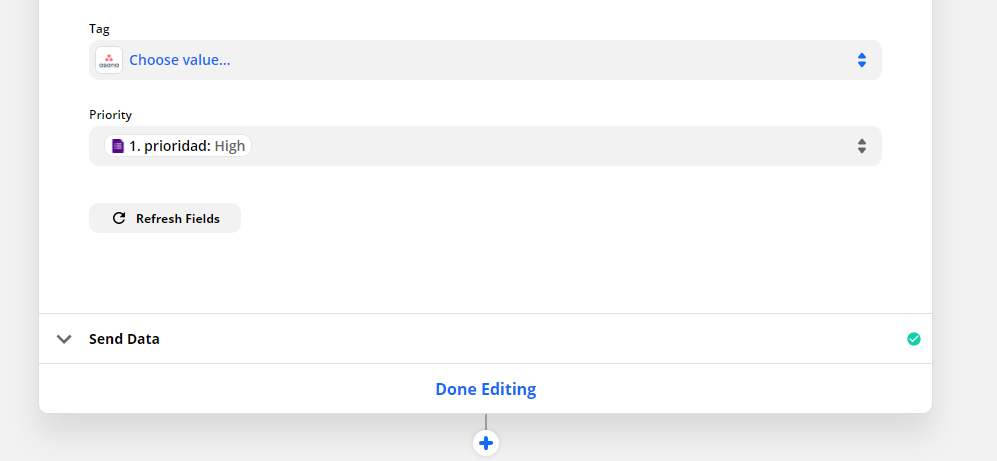
Task: Click the word 'High' in priority pill
Action: point(230,146)
